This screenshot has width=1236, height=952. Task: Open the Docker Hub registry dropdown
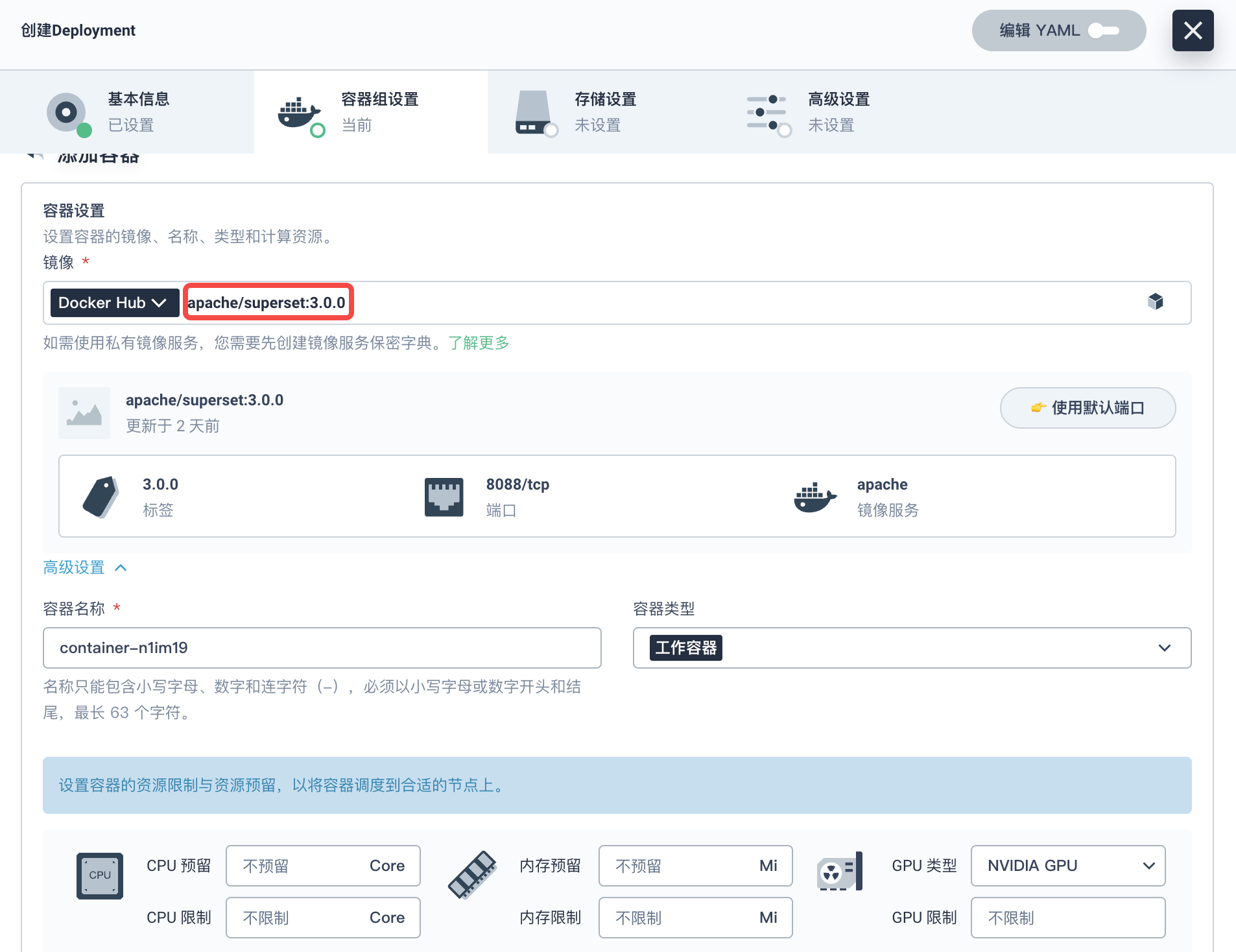point(114,303)
